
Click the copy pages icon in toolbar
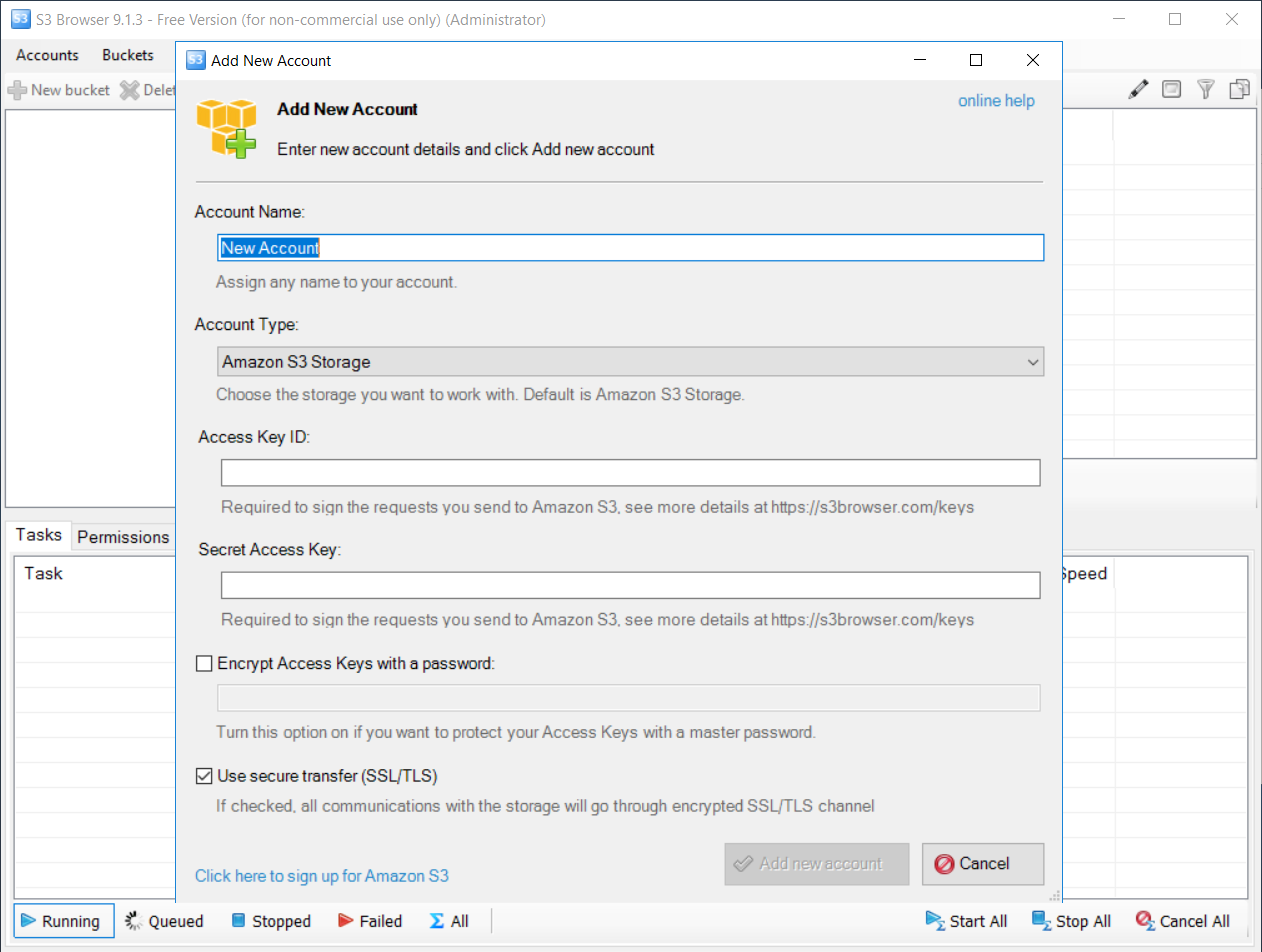pos(1240,89)
